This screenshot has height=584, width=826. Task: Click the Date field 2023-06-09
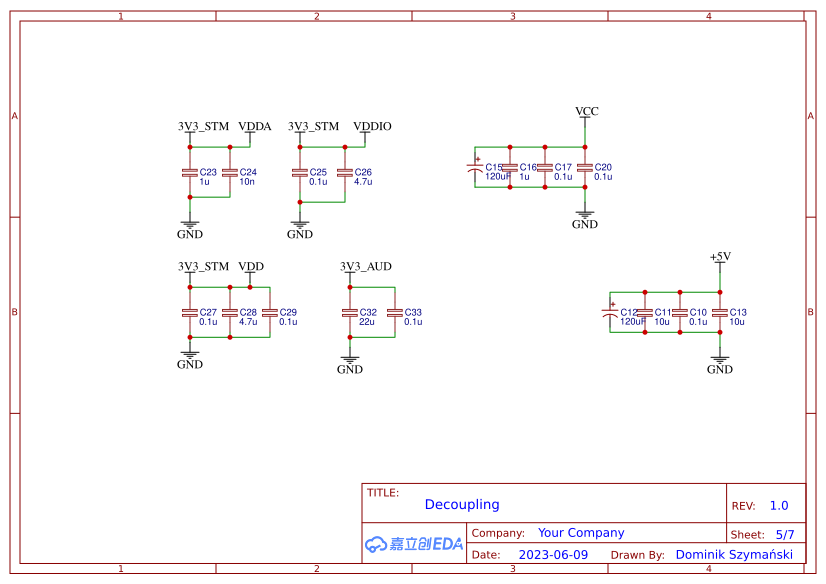click(x=554, y=553)
